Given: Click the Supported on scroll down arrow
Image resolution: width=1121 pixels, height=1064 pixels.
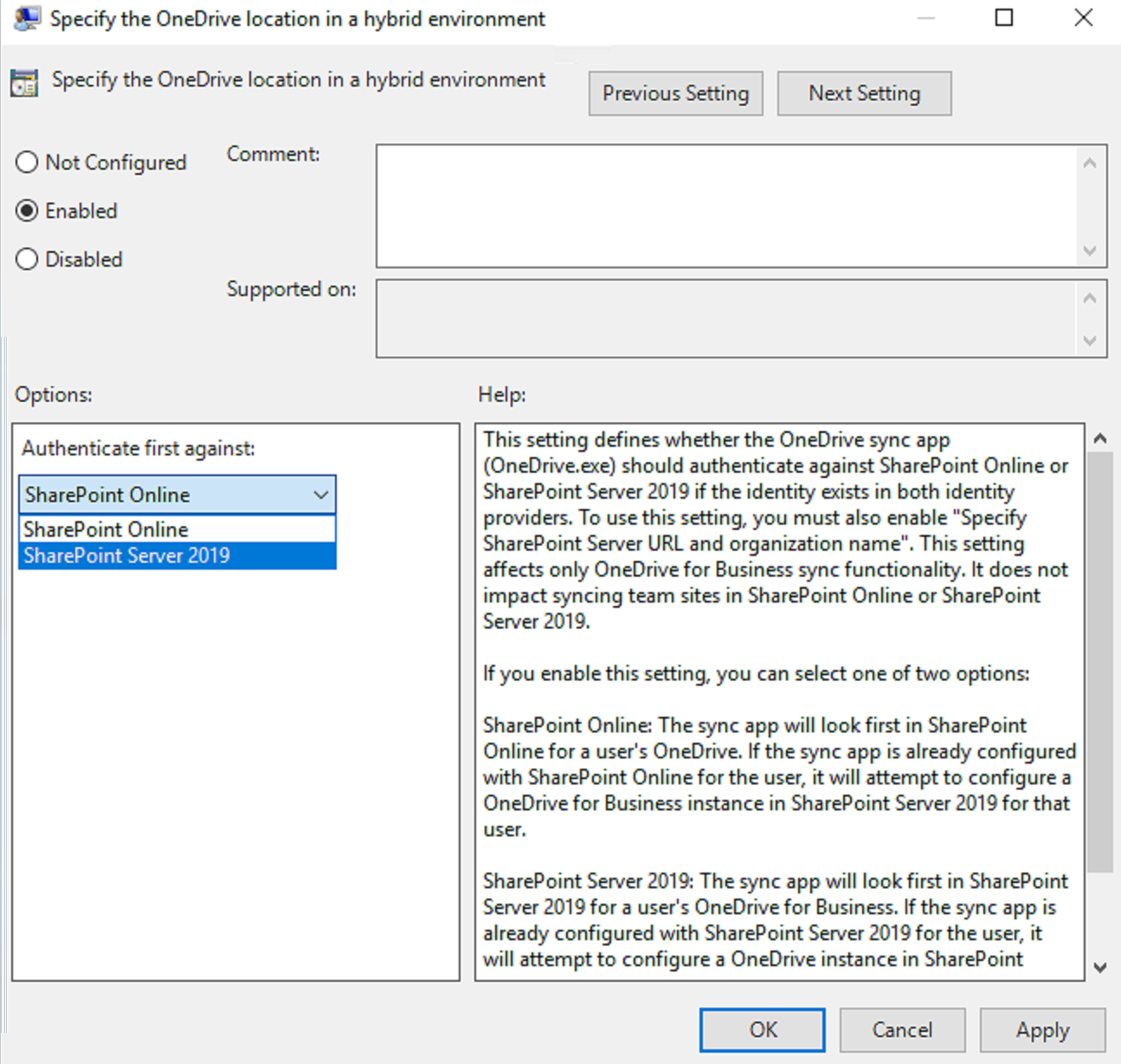Looking at the screenshot, I should [1090, 341].
